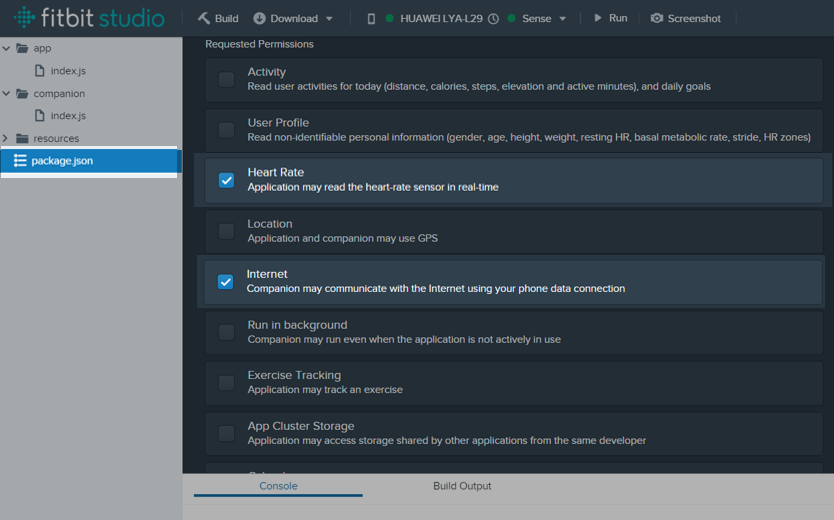Screen dimensions: 834x520
Task: Click the Activity permission title
Action: pos(266,72)
